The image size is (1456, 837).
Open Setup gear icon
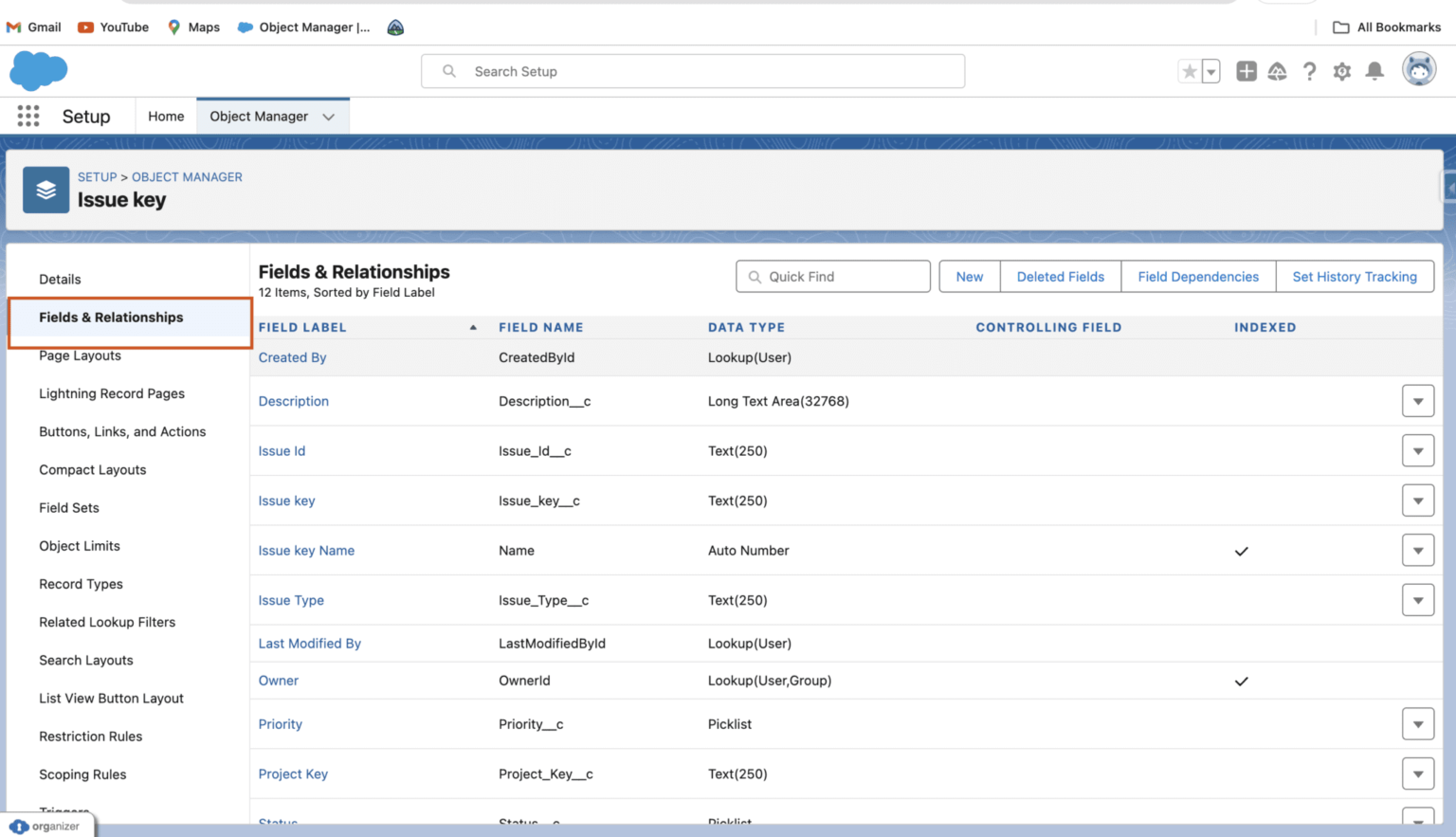click(x=1341, y=71)
